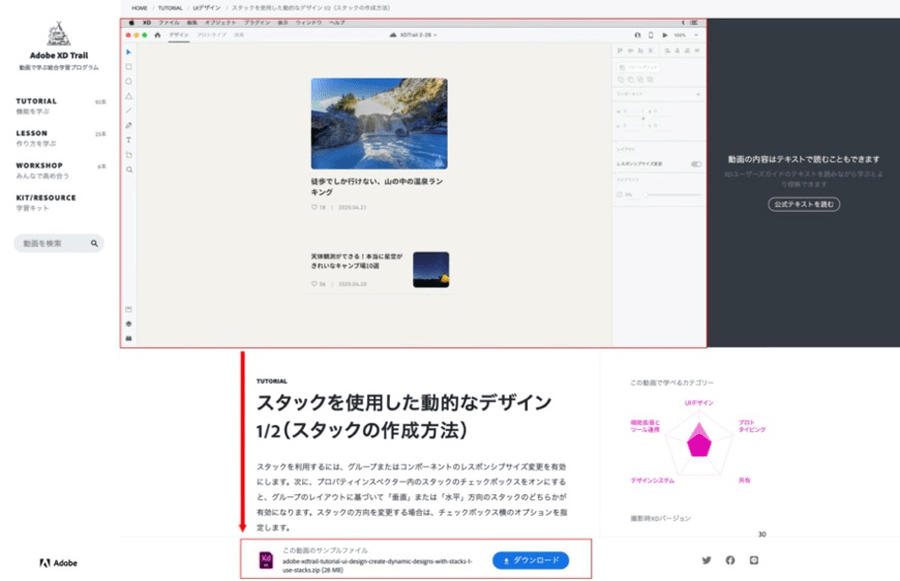Switch to the 共有 tab
The height and width of the screenshot is (581, 900).
click(239, 35)
